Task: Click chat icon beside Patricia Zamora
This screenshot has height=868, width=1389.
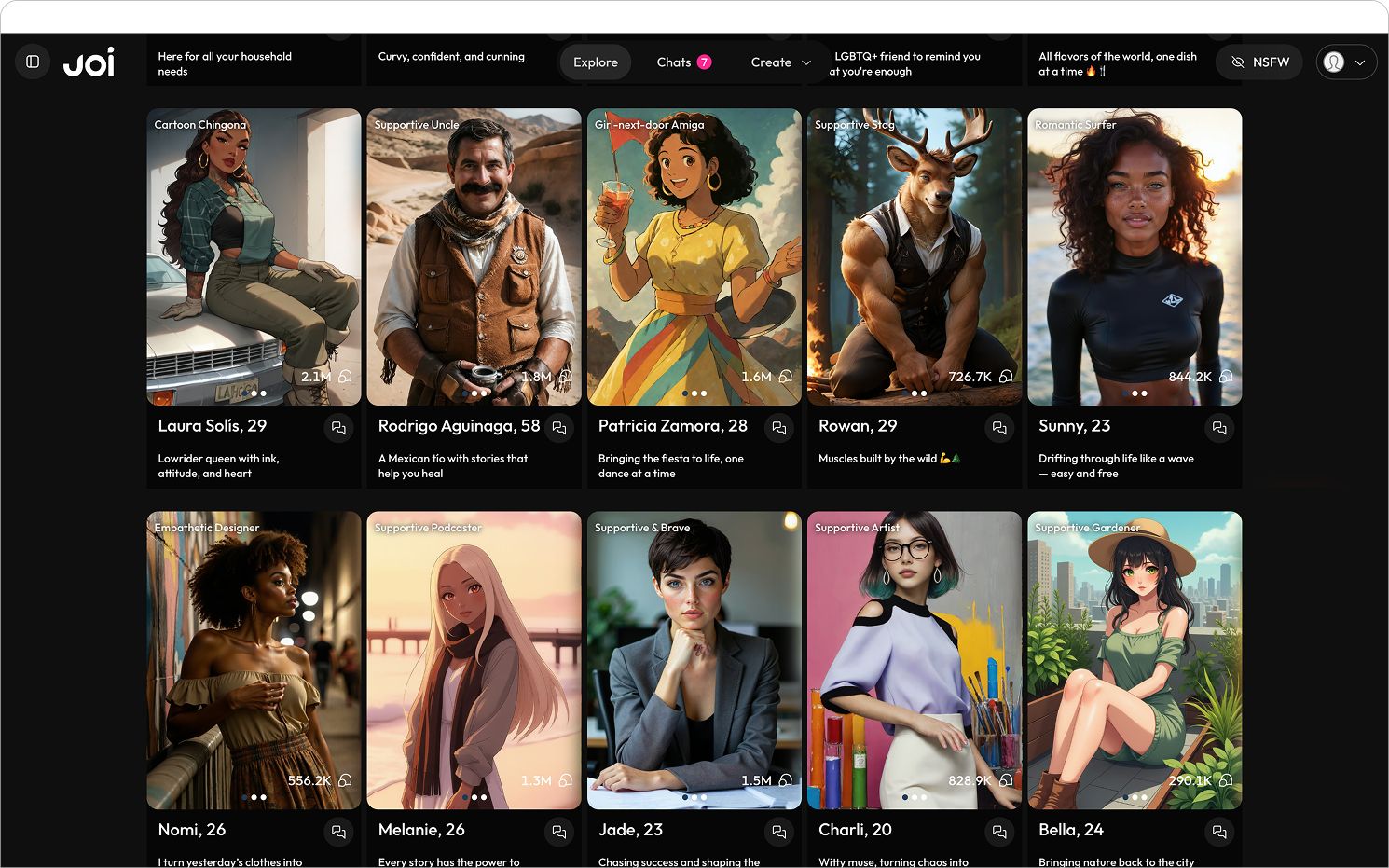Action: click(x=779, y=428)
